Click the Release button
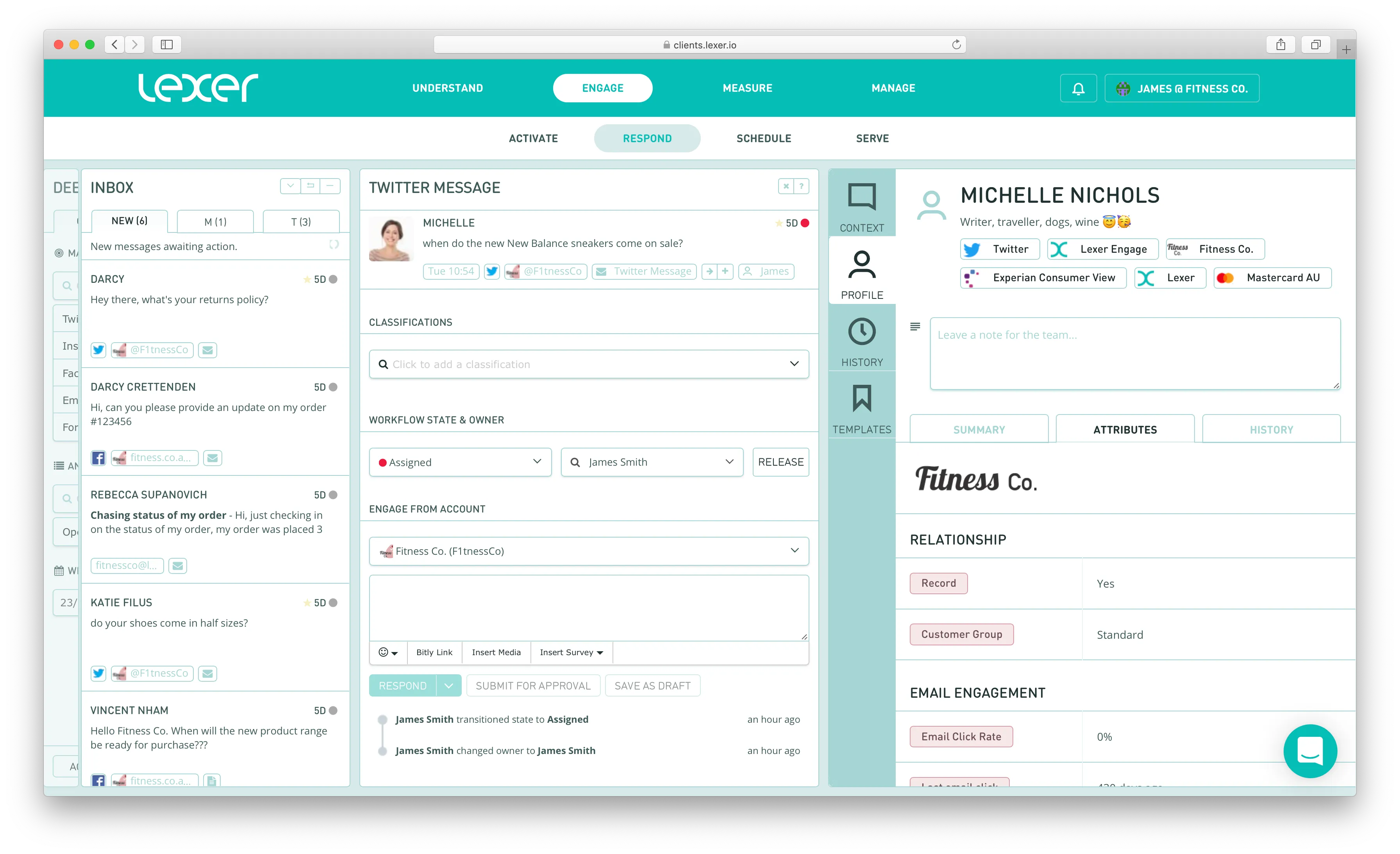The width and height of the screenshot is (1400, 854). [780, 463]
